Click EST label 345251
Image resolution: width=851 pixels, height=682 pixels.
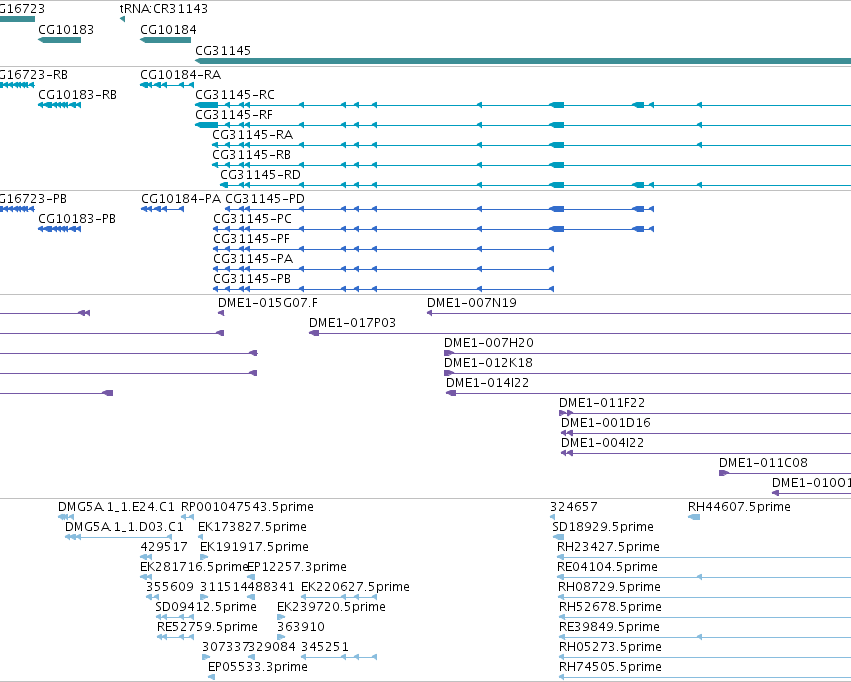[325, 647]
